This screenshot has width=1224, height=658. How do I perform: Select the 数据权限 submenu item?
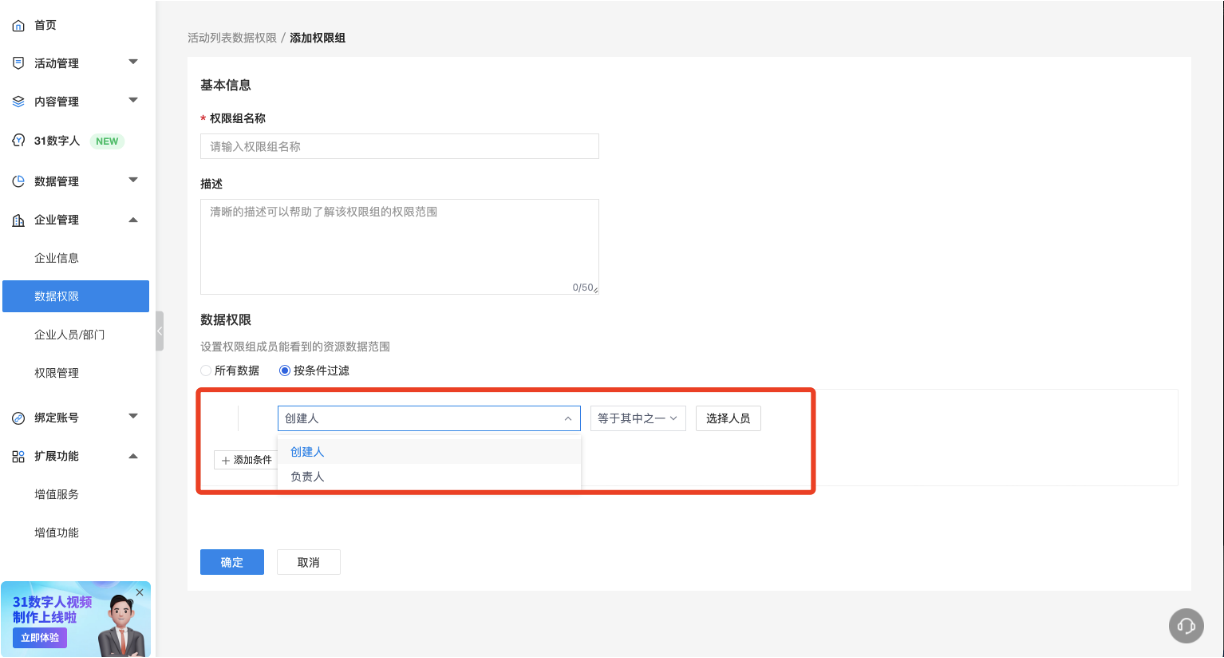pyautogui.click(x=76, y=296)
